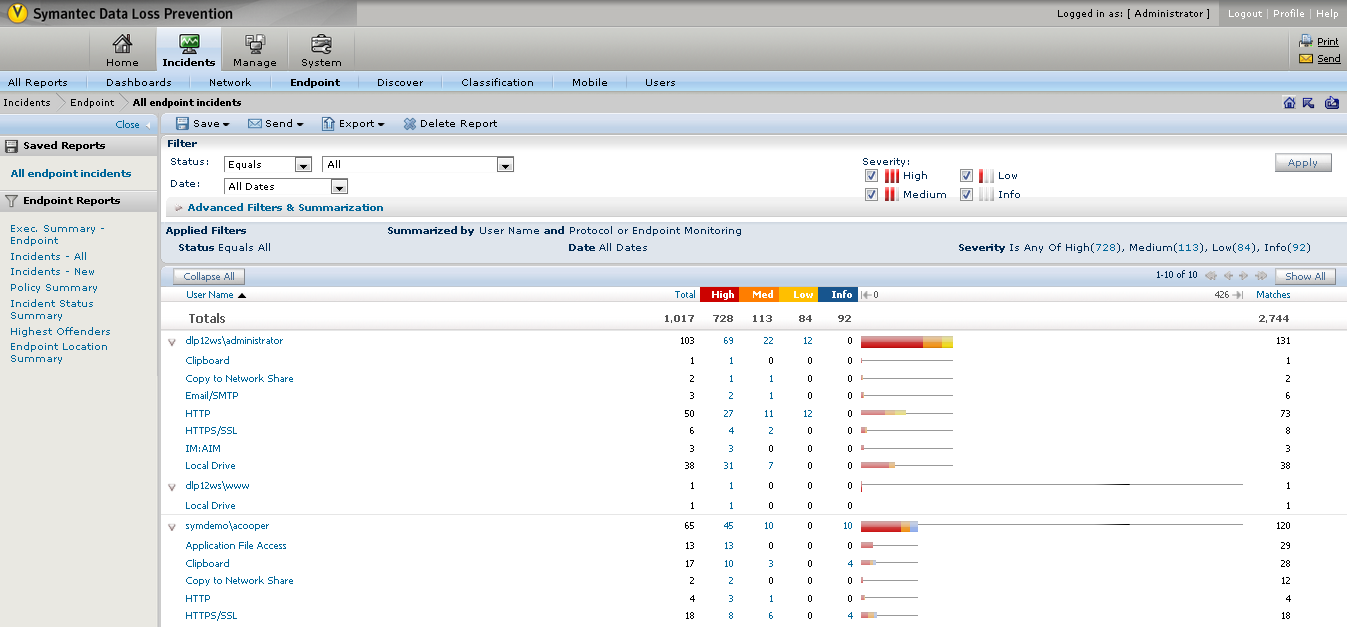Switch to the Mobile tab
Screen dimensions: 1347x627
click(x=590, y=83)
